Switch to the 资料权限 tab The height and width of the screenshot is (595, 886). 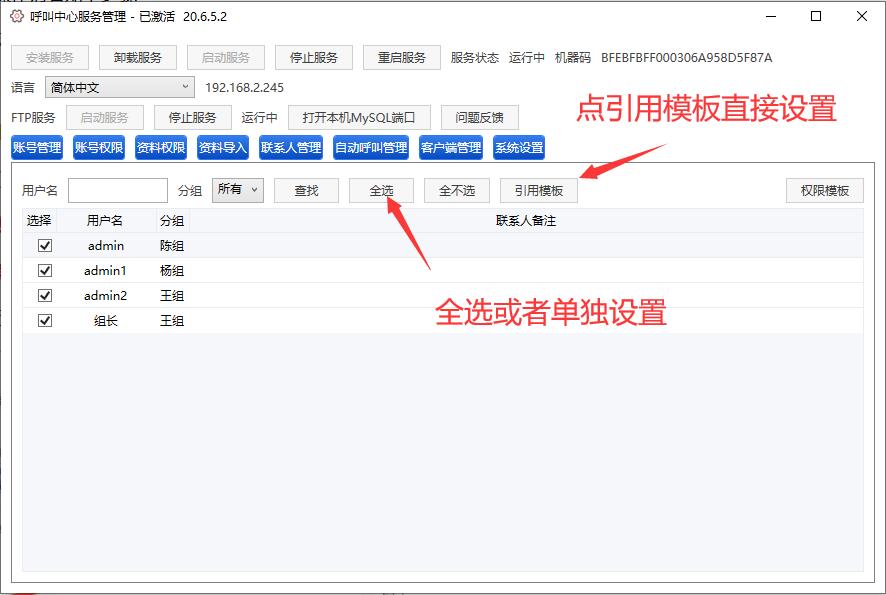click(x=161, y=147)
